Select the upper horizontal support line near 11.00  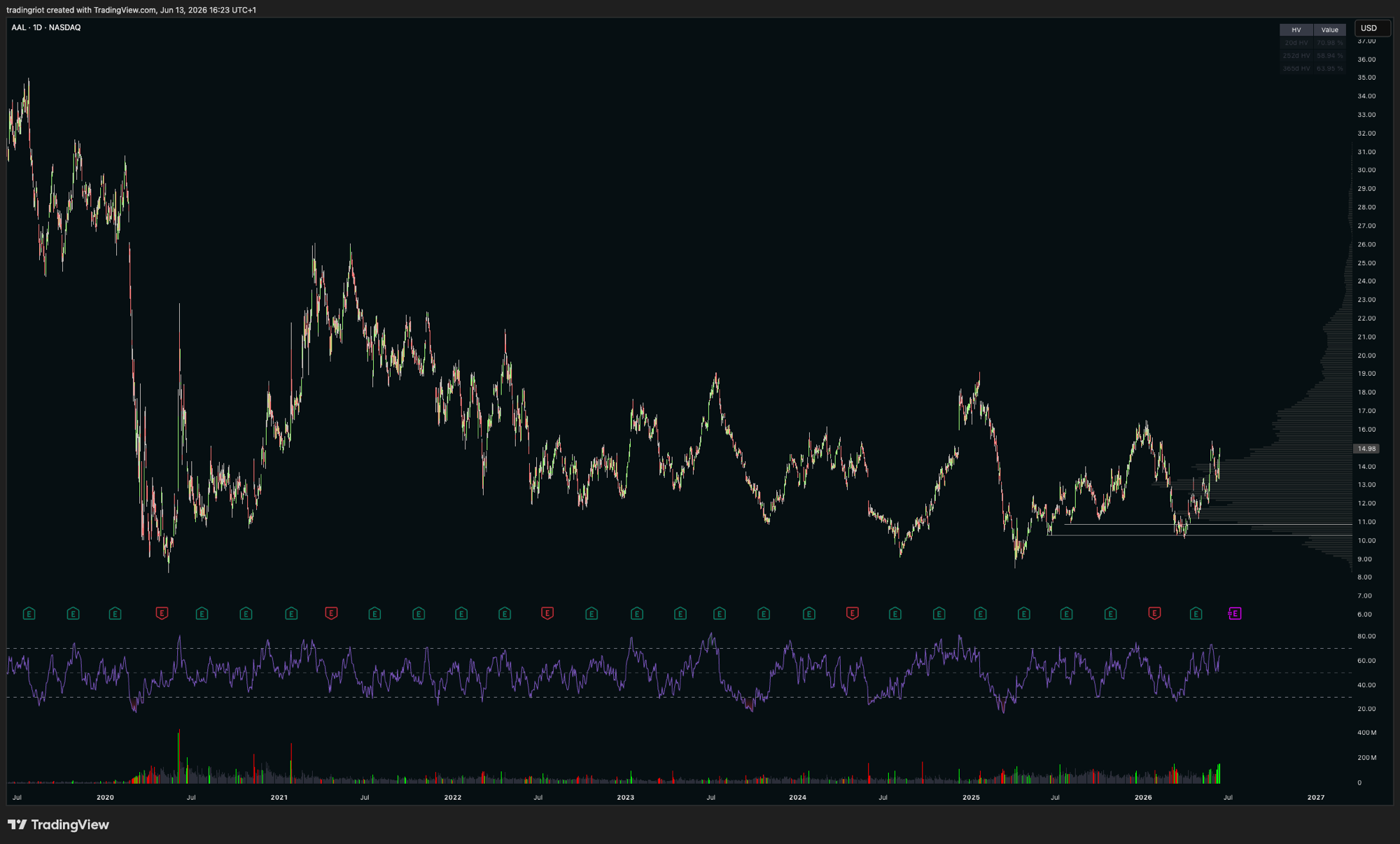point(1207,524)
